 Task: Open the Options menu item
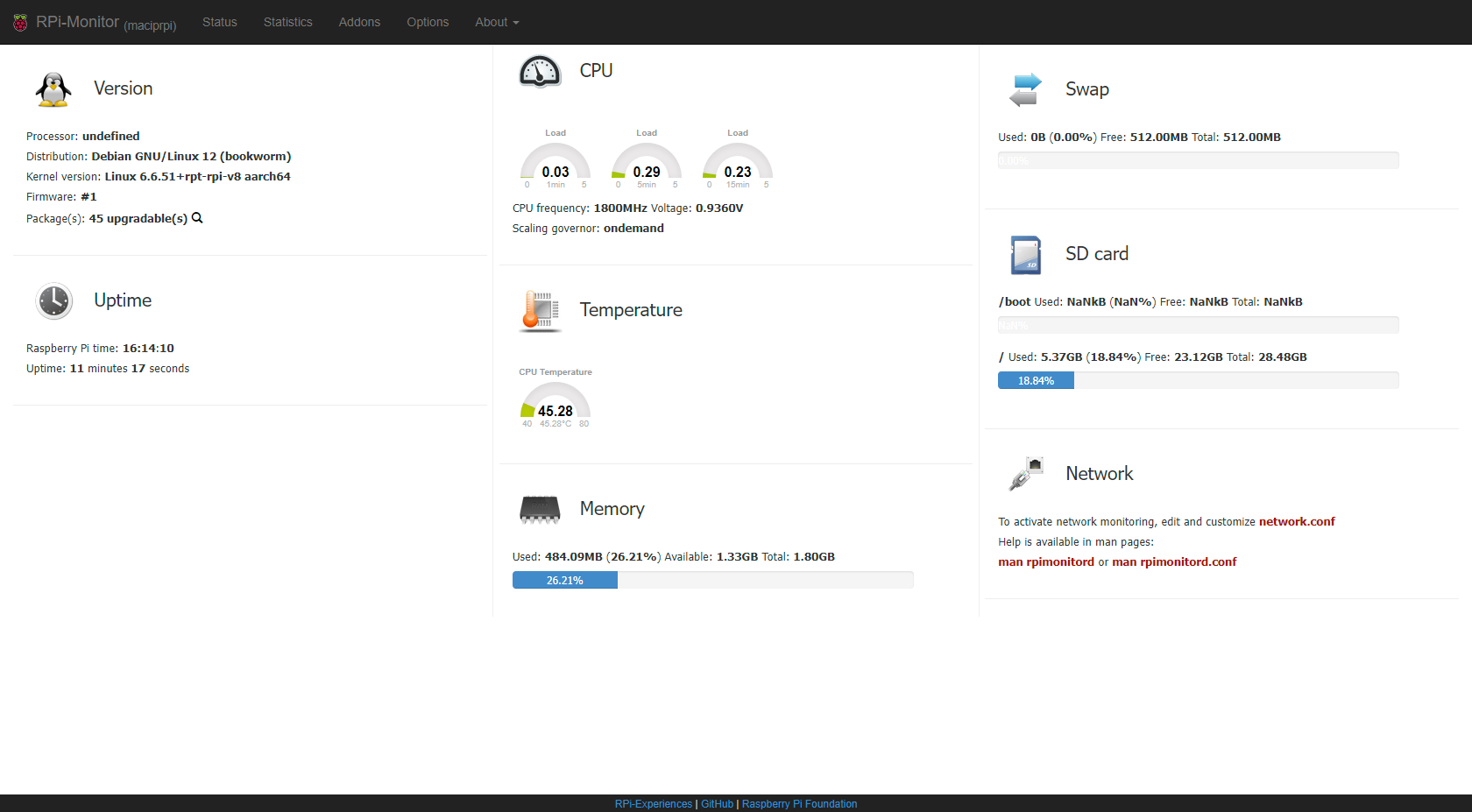(x=428, y=22)
